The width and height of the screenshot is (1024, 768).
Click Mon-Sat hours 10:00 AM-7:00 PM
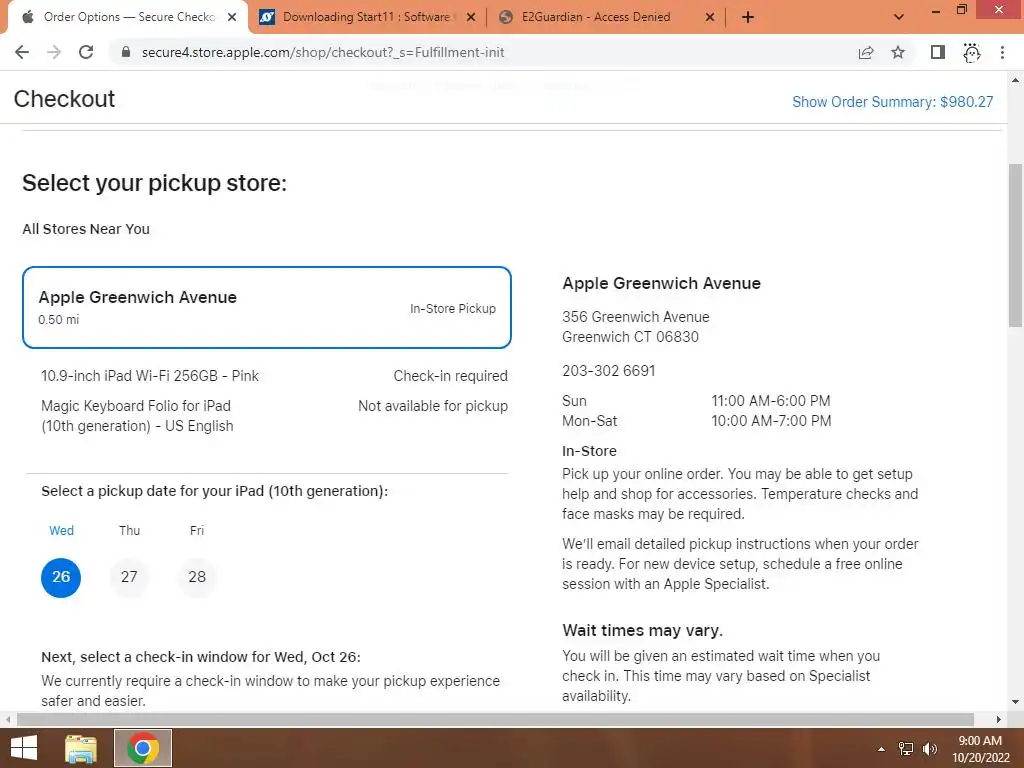(x=771, y=421)
